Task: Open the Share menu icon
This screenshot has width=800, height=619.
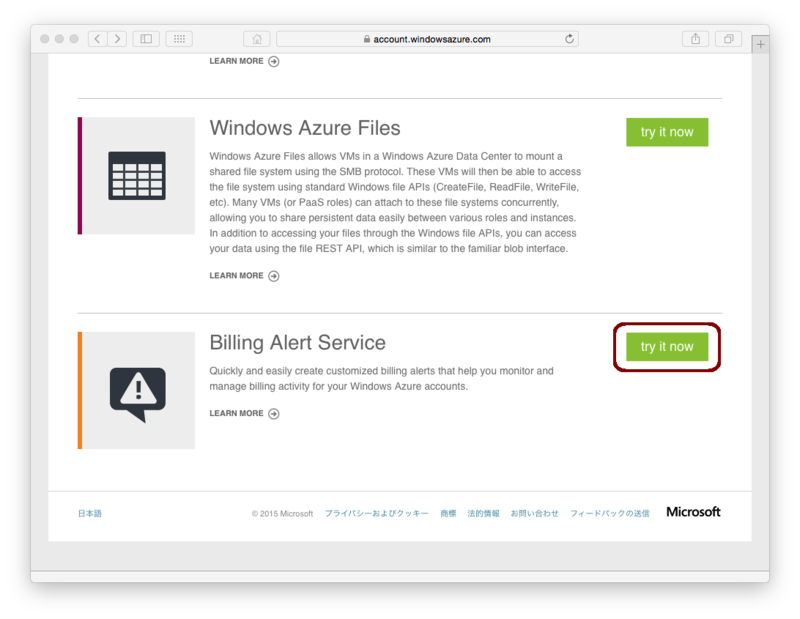Action: click(695, 39)
